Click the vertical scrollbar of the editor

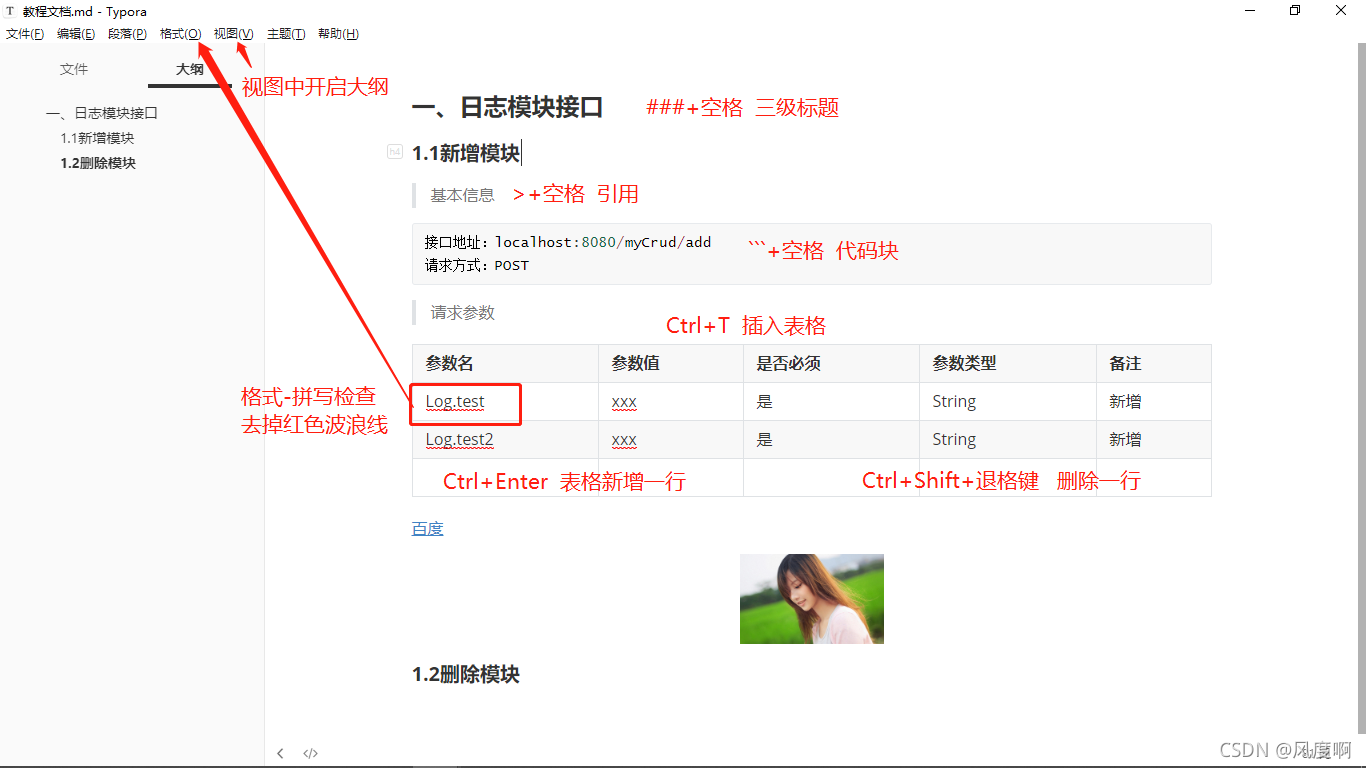tap(1361, 390)
